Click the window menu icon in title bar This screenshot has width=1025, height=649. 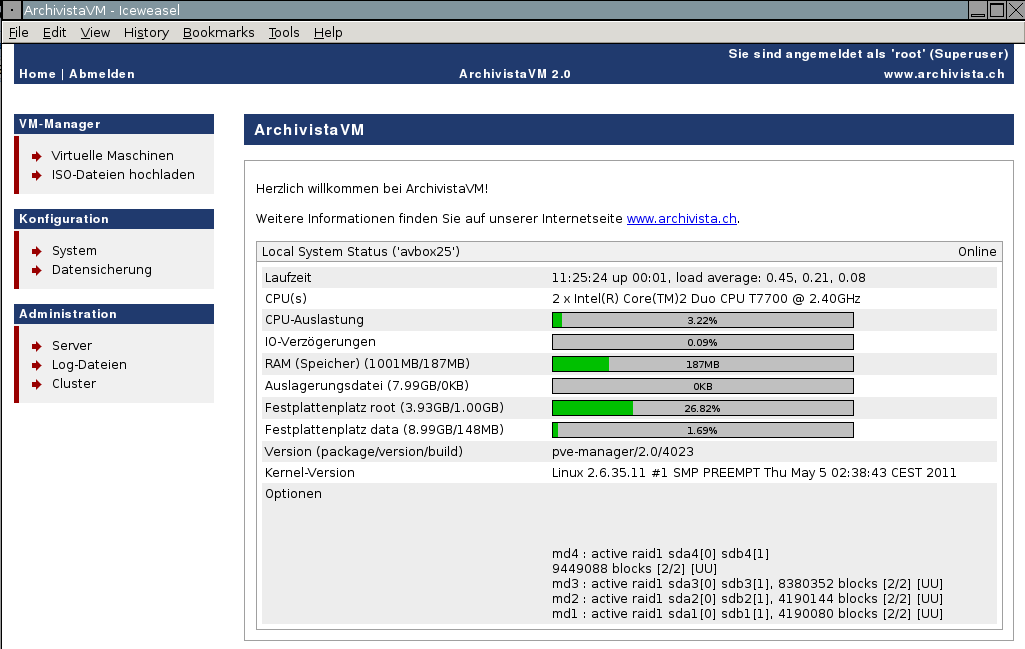point(10,10)
